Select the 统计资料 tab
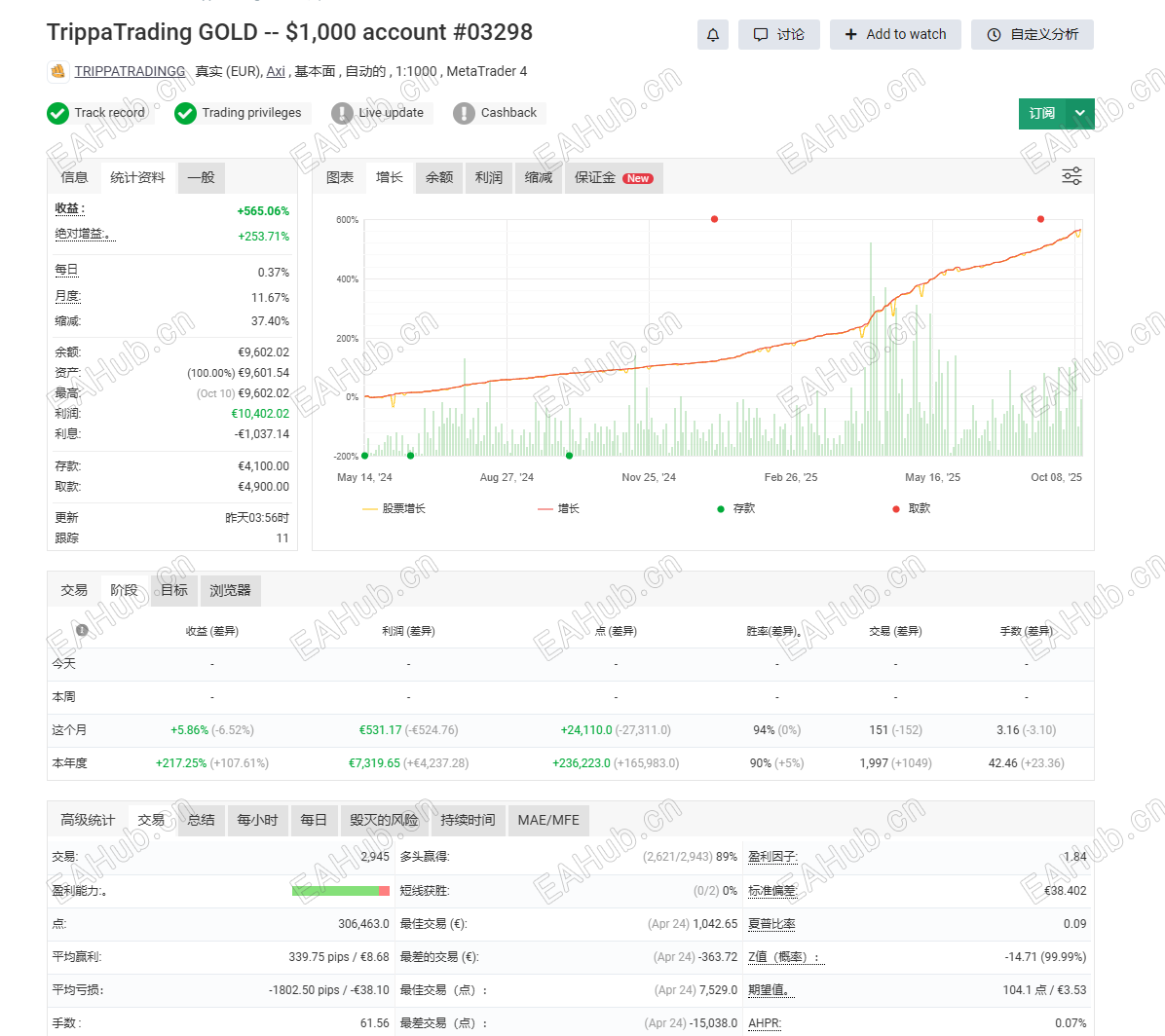The image size is (1165, 1036). pos(137,177)
